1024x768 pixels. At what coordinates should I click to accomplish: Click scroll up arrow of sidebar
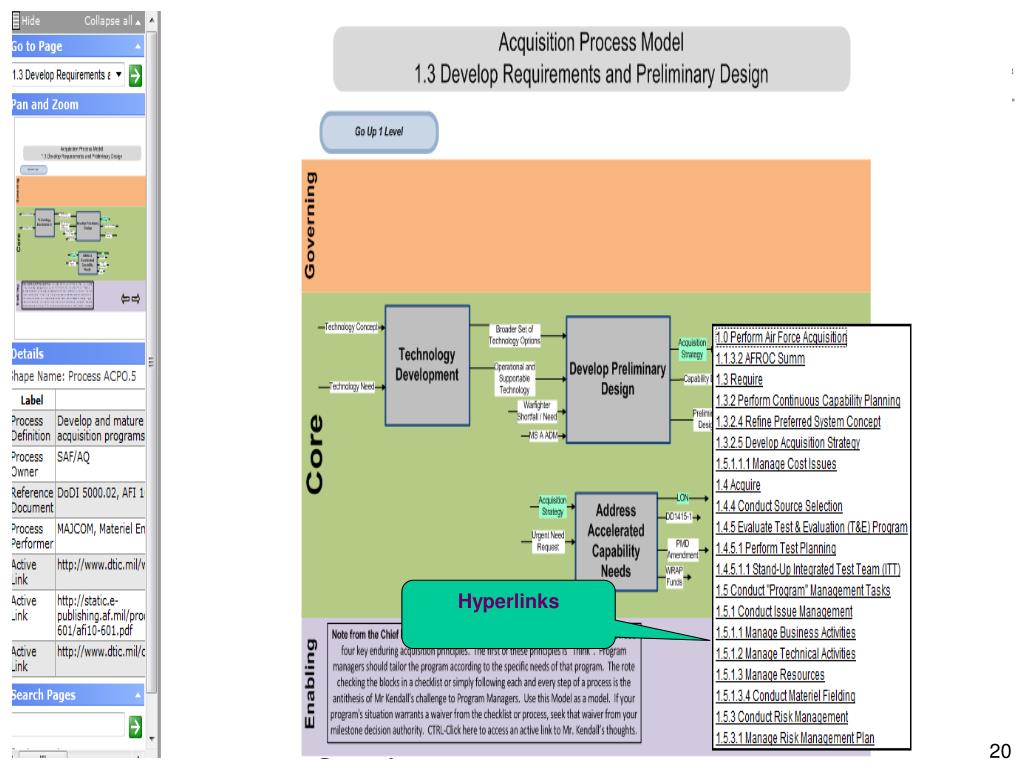tap(152, 20)
